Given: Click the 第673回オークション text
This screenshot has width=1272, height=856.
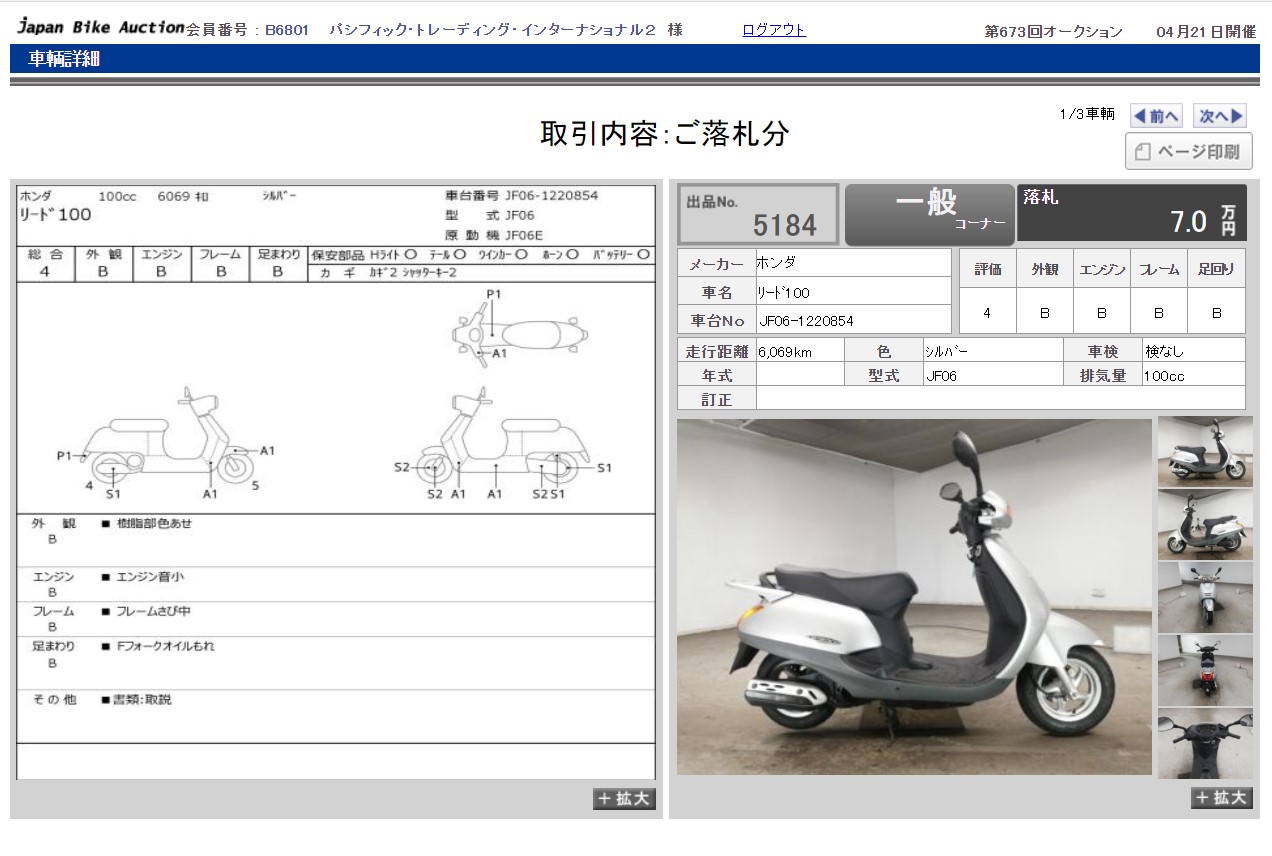Looking at the screenshot, I should [x=1054, y=31].
